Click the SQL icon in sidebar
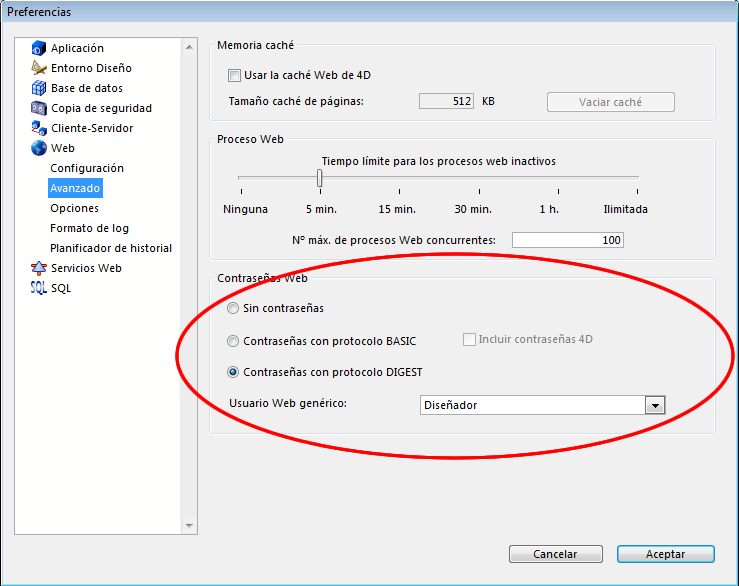 (x=39, y=288)
